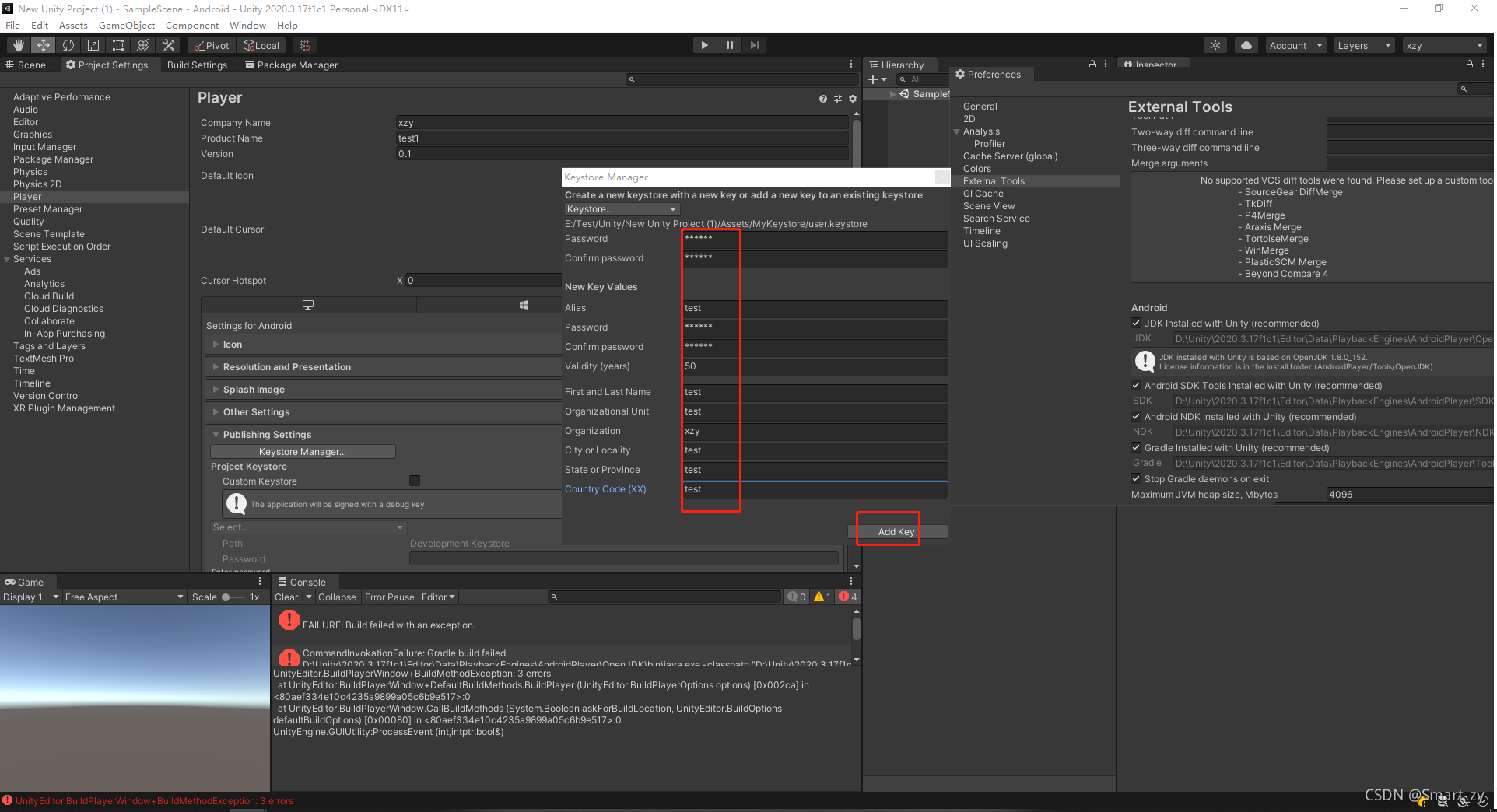Switch to the Windows Store platform tab
Image resolution: width=1497 pixels, height=812 pixels.
point(524,305)
